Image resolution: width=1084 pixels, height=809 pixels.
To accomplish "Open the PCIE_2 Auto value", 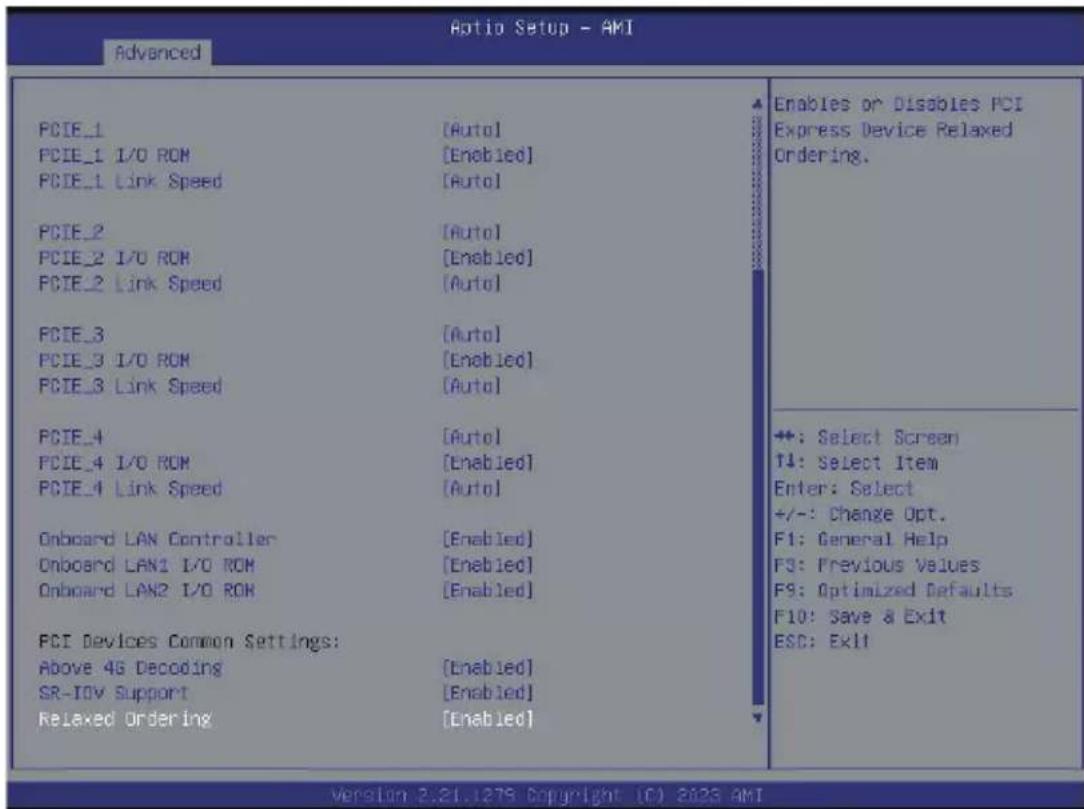I will pos(471,232).
